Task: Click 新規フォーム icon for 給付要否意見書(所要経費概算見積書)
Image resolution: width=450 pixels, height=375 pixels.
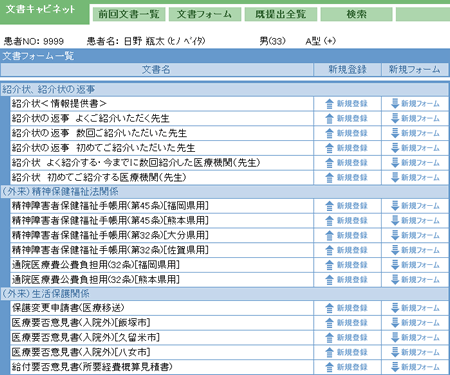Action: point(395,367)
